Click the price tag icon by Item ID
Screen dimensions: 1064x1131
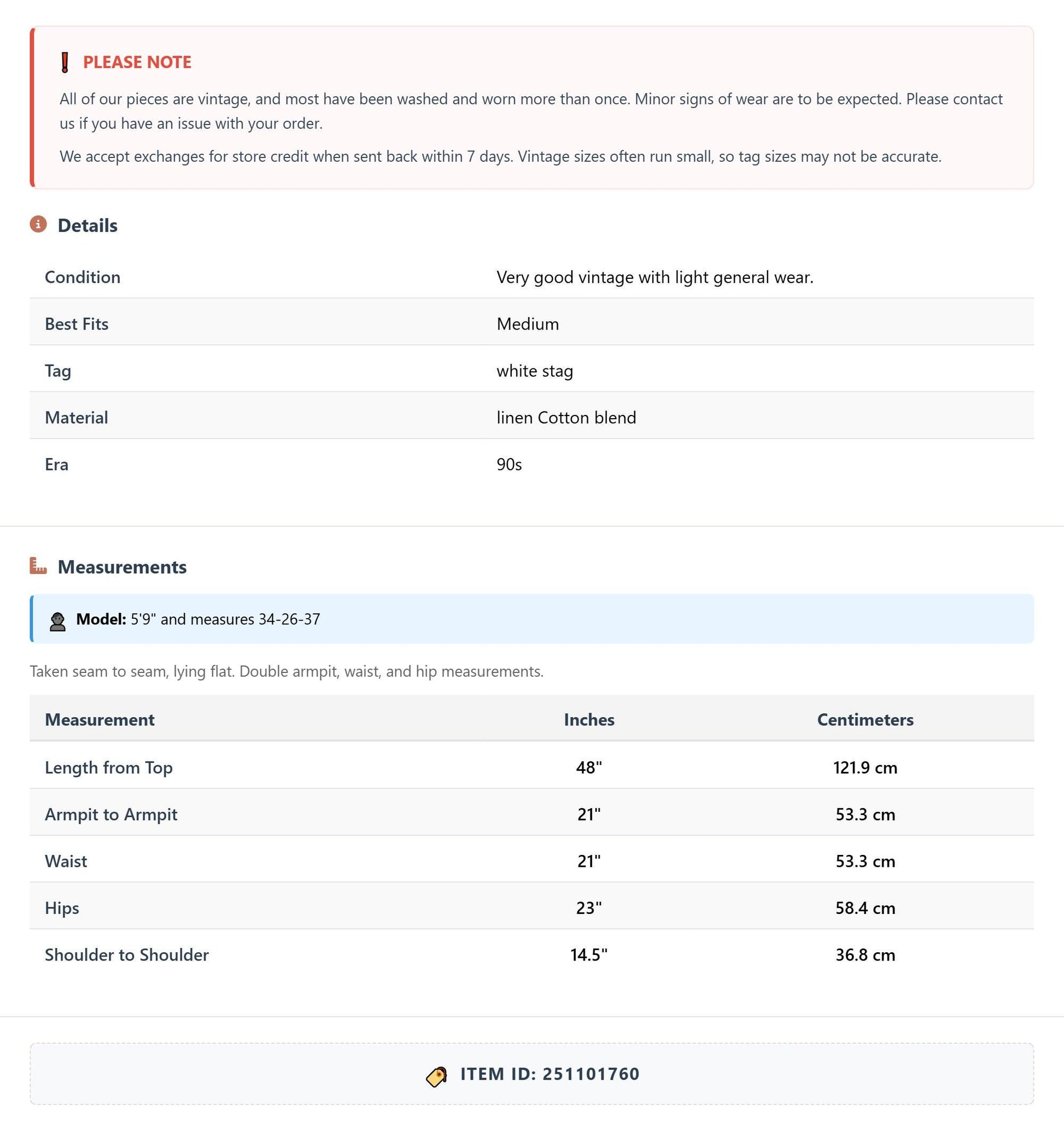click(436, 1076)
